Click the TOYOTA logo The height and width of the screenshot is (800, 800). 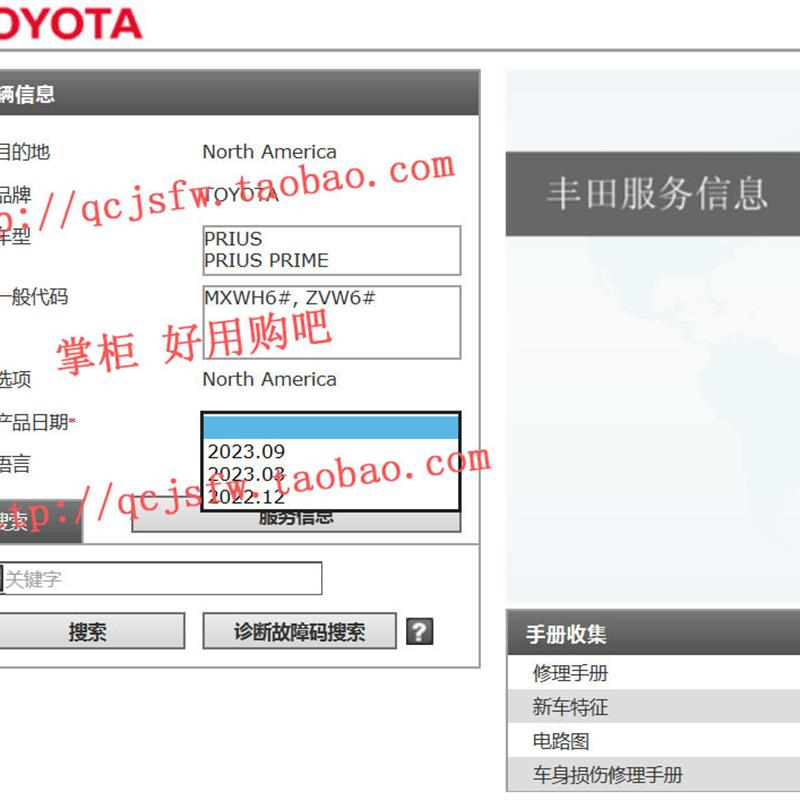(x=70, y=23)
